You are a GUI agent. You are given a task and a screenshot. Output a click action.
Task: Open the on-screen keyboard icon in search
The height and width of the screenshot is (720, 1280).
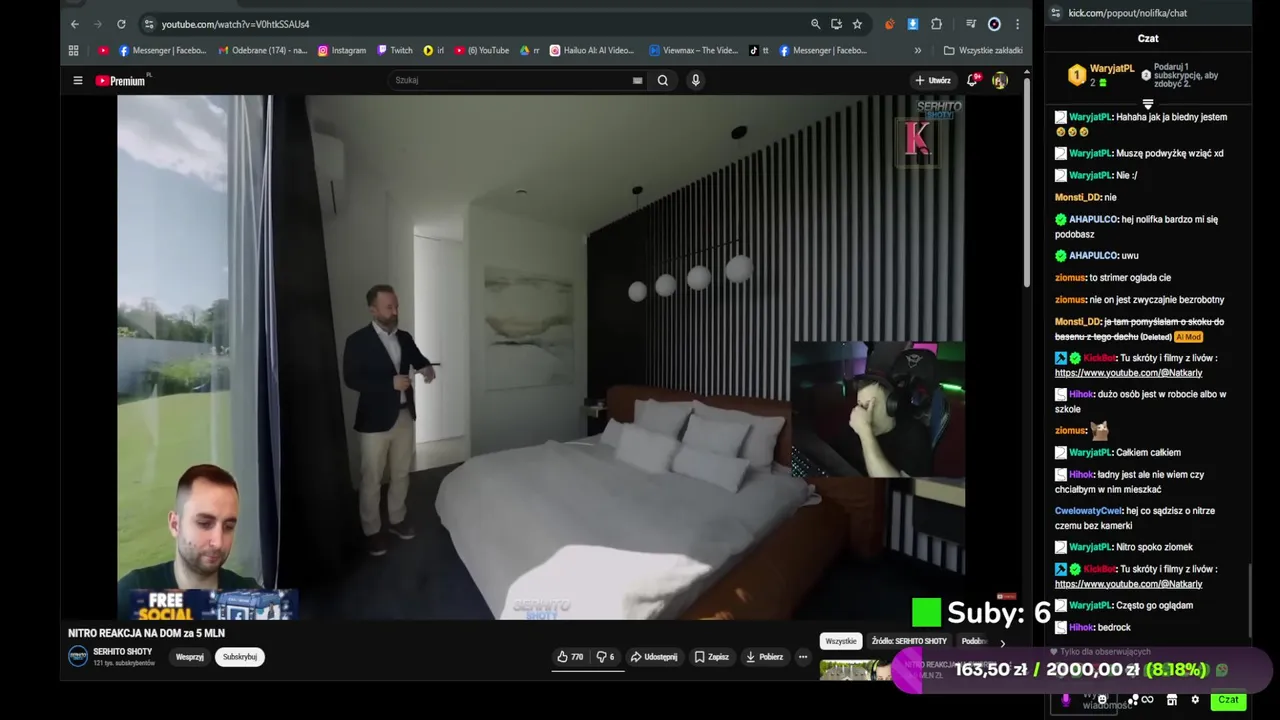[637, 80]
